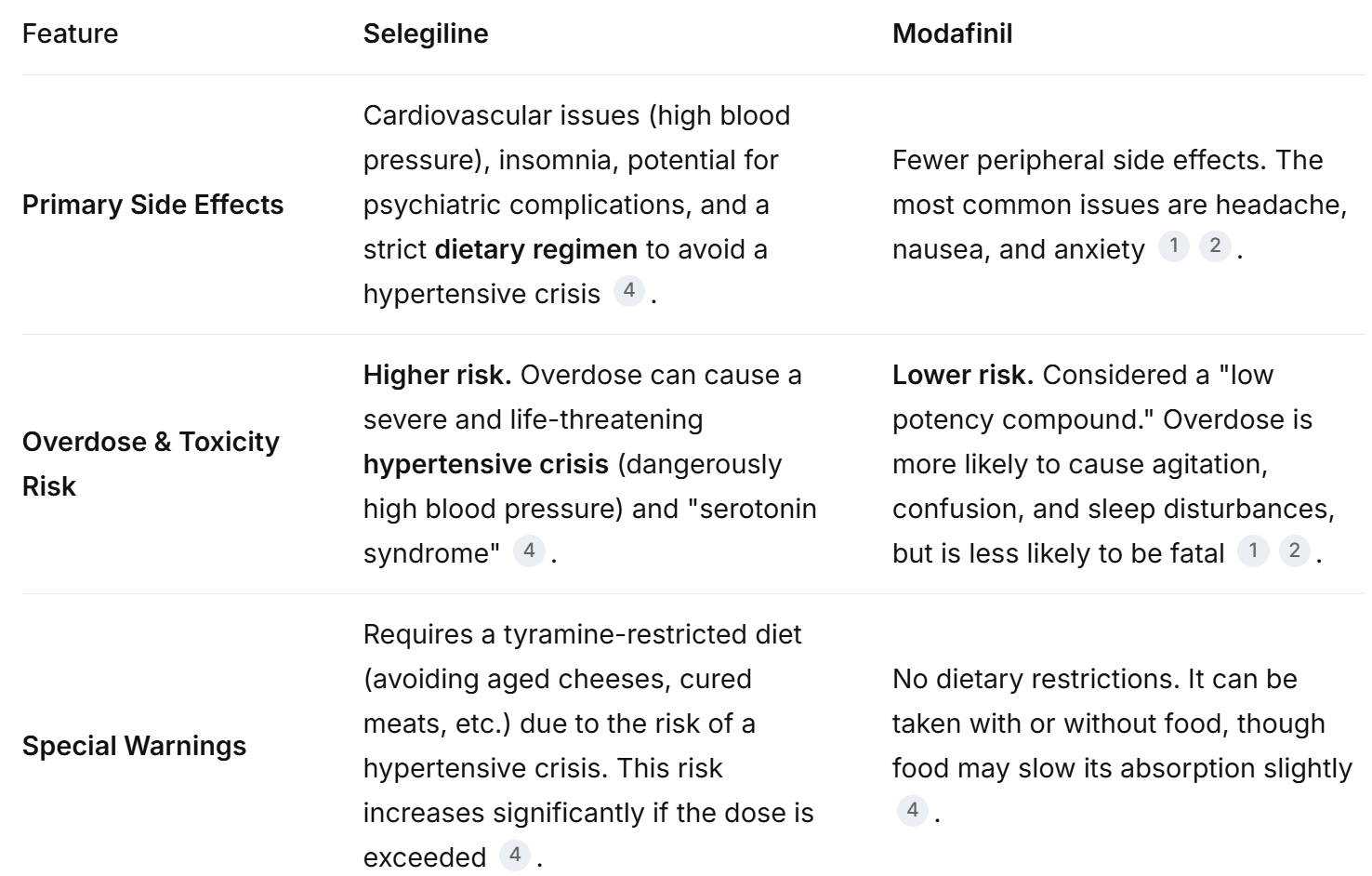Viewport: 1372px width, 876px height.
Task: Select the Overdose & Toxicity Risk row label
Action: (150, 442)
